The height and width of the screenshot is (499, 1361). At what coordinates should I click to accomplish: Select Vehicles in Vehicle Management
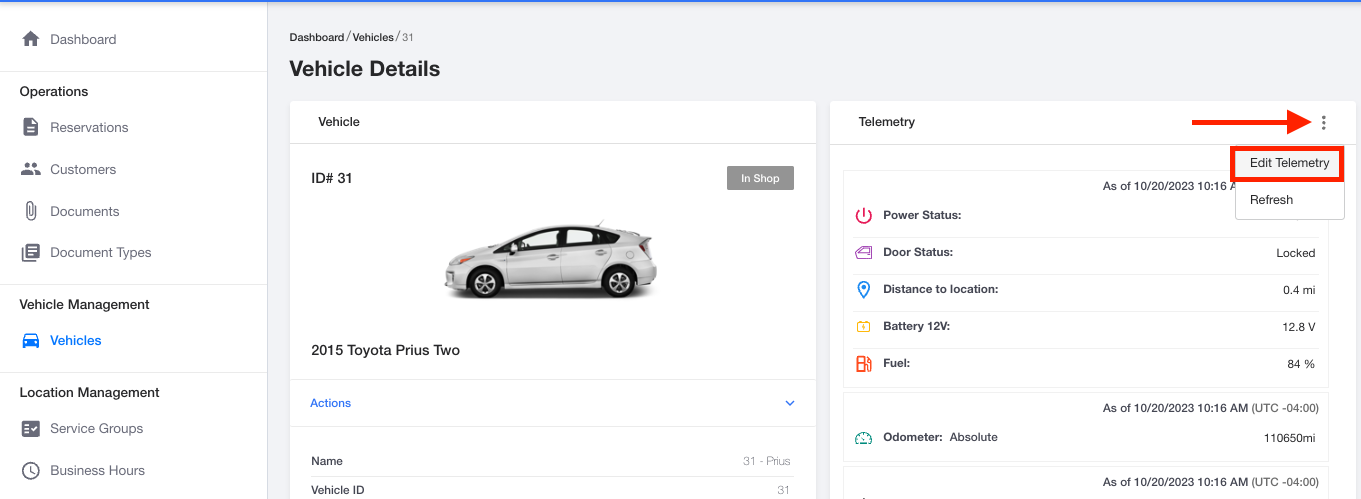[x=76, y=340]
